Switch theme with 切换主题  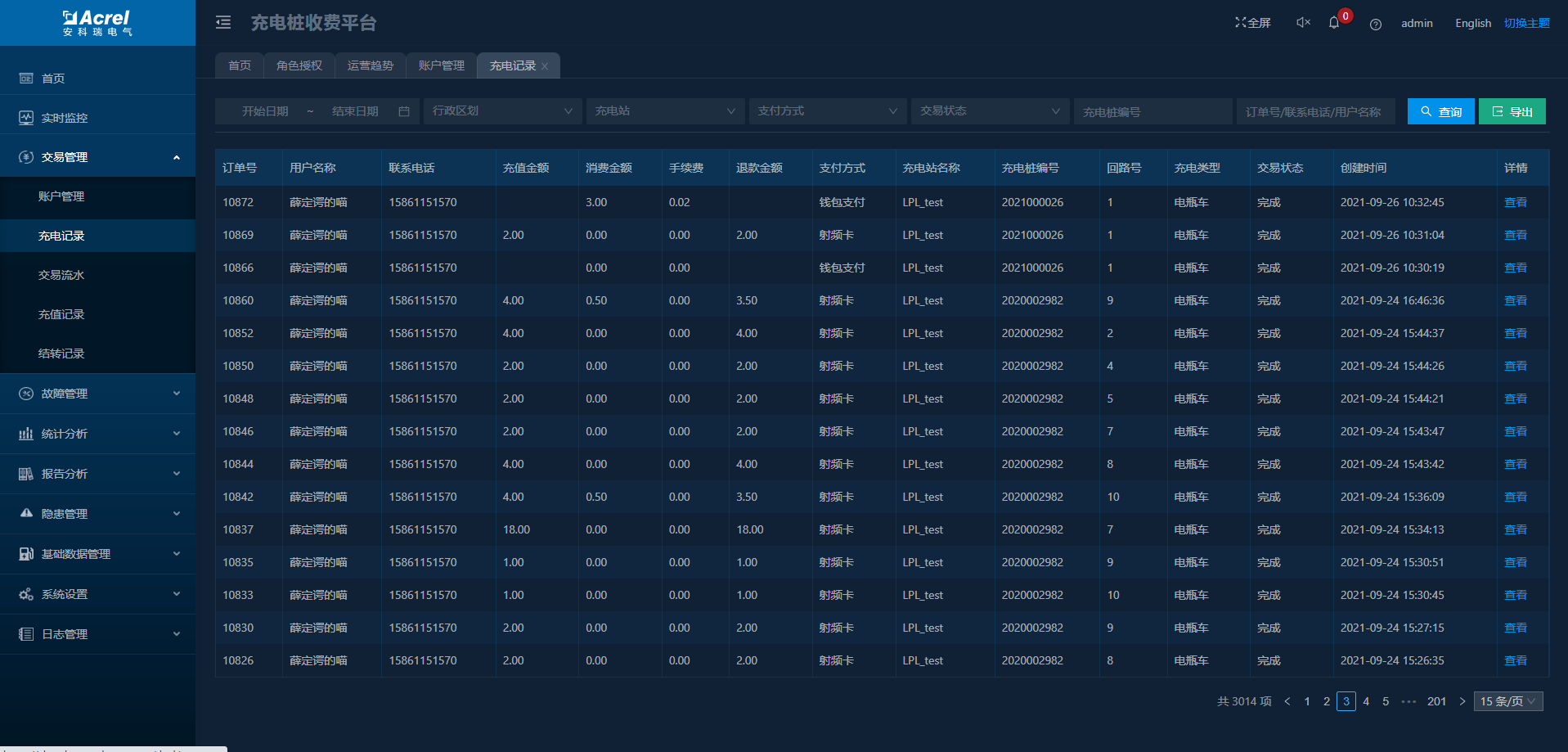(1526, 23)
